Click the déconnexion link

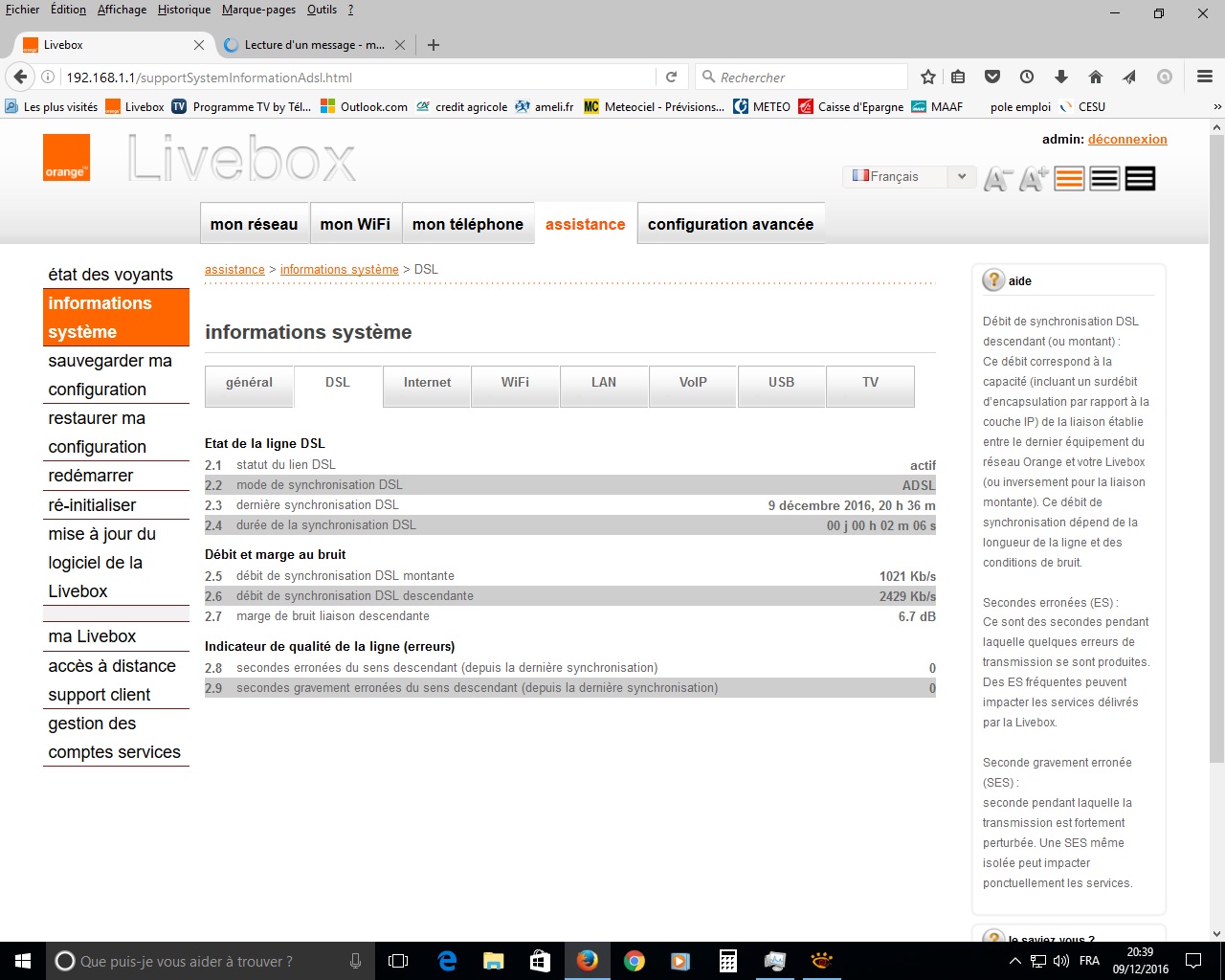click(1127, 139)
